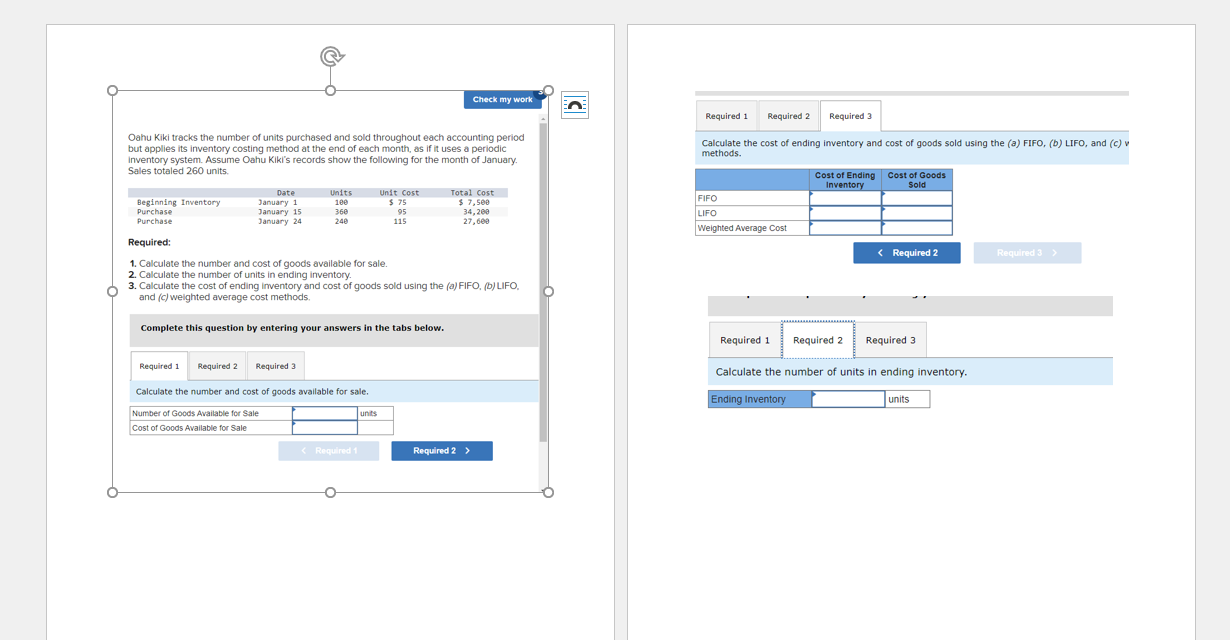Image resolution: width=1230 pixels, height=640 pixels.
Task: Click the "Cost of Goods Sold" column header
Action: click(x=917, y=180)
